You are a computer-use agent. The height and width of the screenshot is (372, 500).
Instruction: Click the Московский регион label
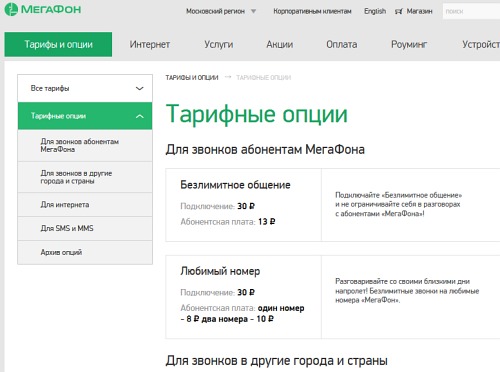215,11
